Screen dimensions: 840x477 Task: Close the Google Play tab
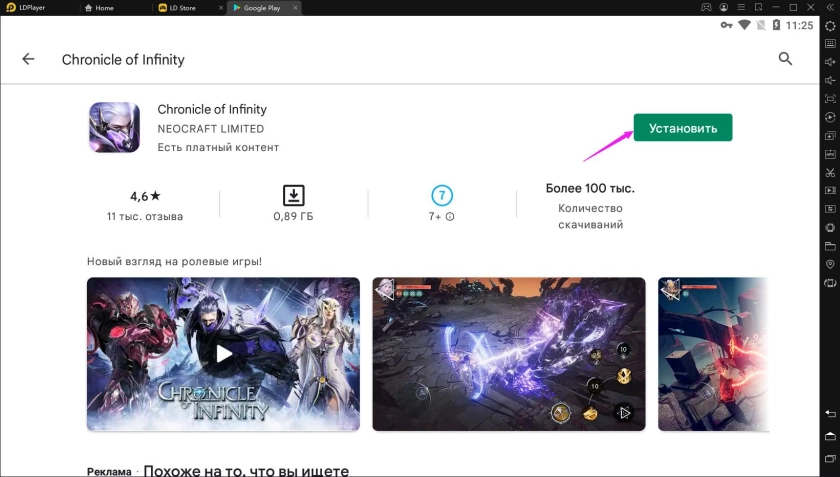(x=295, y=8)
